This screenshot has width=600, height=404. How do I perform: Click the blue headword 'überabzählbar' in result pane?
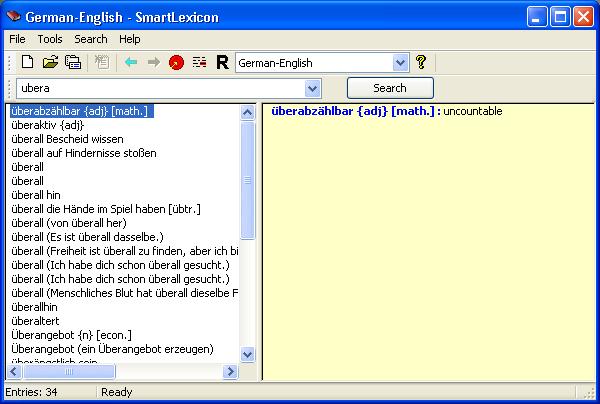pyautogui.click(x=312, y=111)
